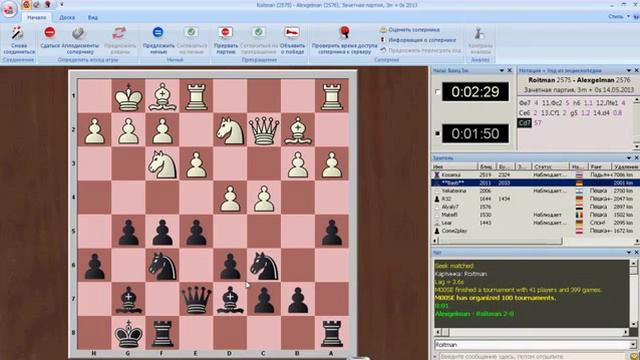Sort spectators by Удаление distance column header
The width and height of the screenshot is (640, 360).
pos(625,167)
